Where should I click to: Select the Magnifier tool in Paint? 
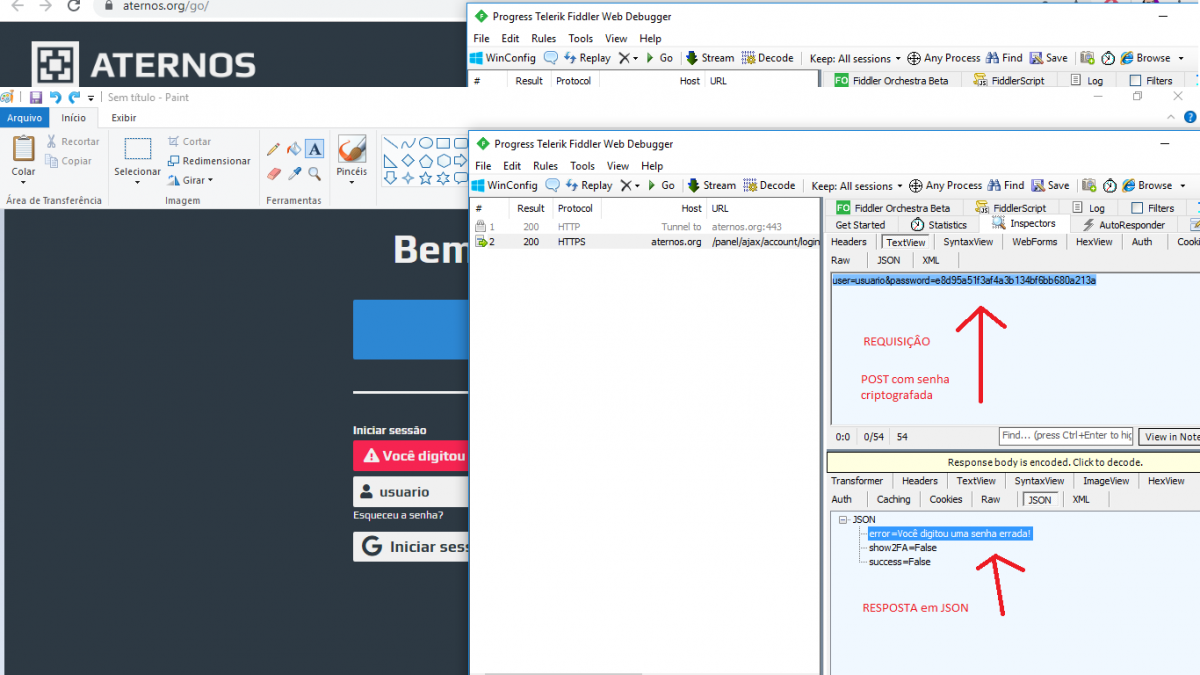314,173
